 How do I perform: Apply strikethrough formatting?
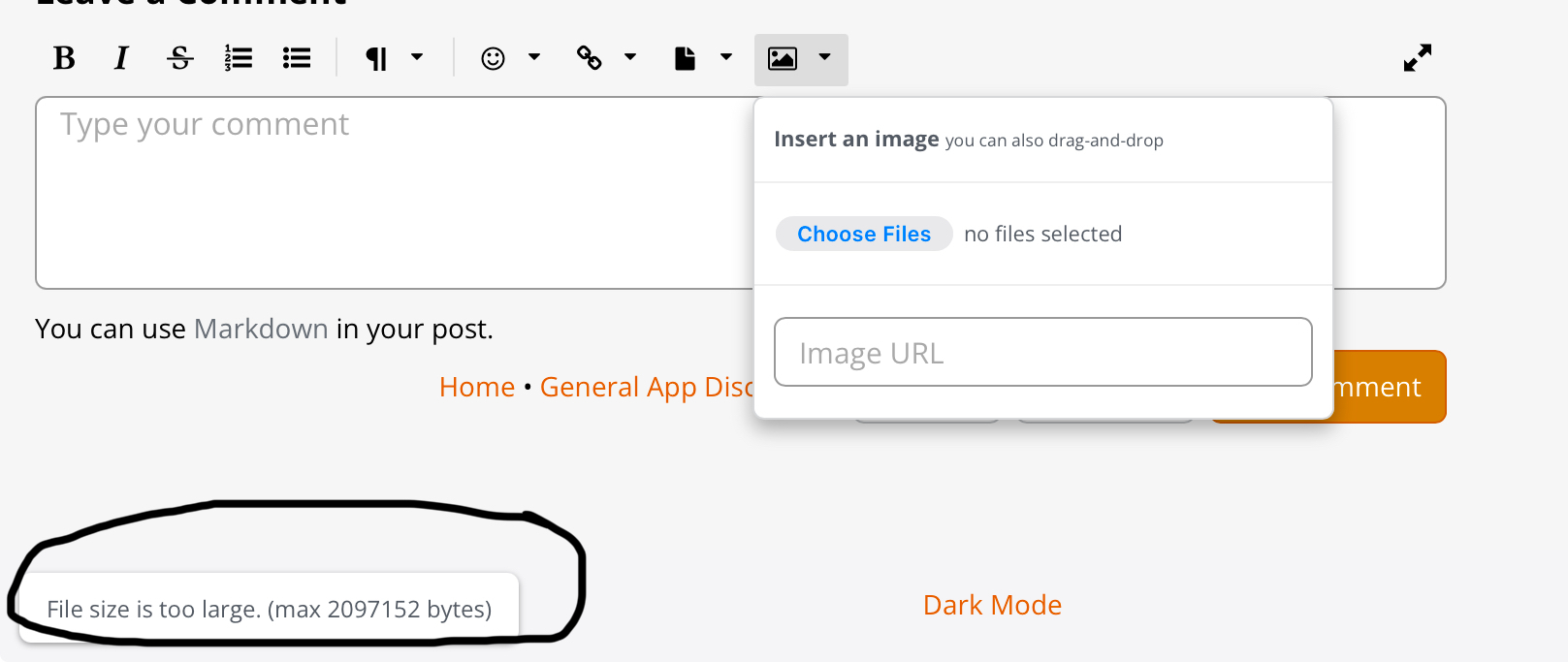[x=180, y=58]
